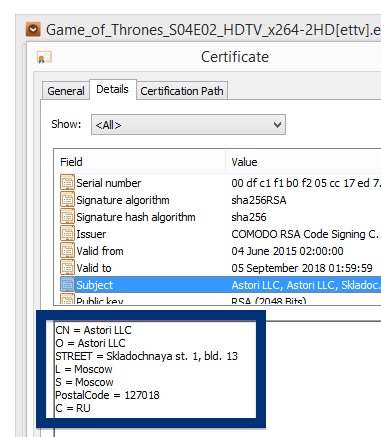Click the Valid from field icon

67,251
